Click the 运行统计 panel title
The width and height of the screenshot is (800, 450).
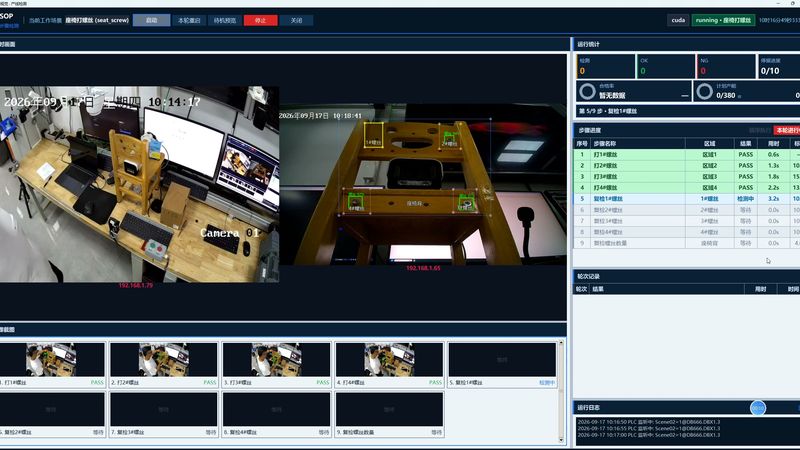point(588,44)
